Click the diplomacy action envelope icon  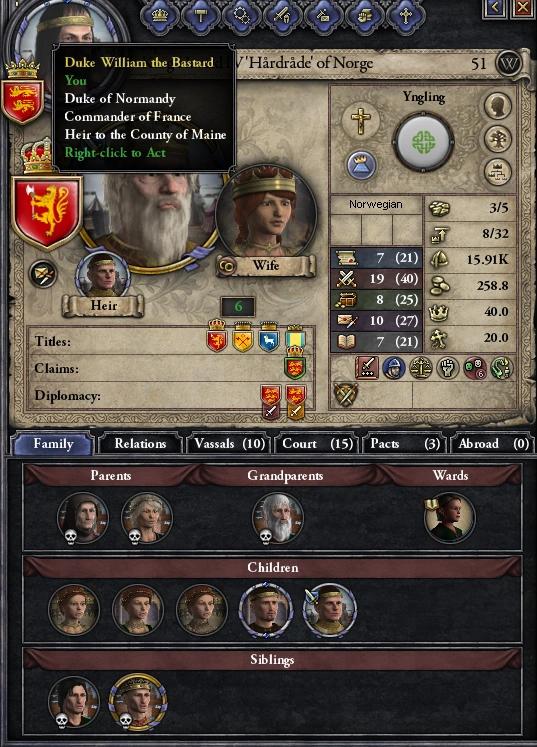[43, 274]
